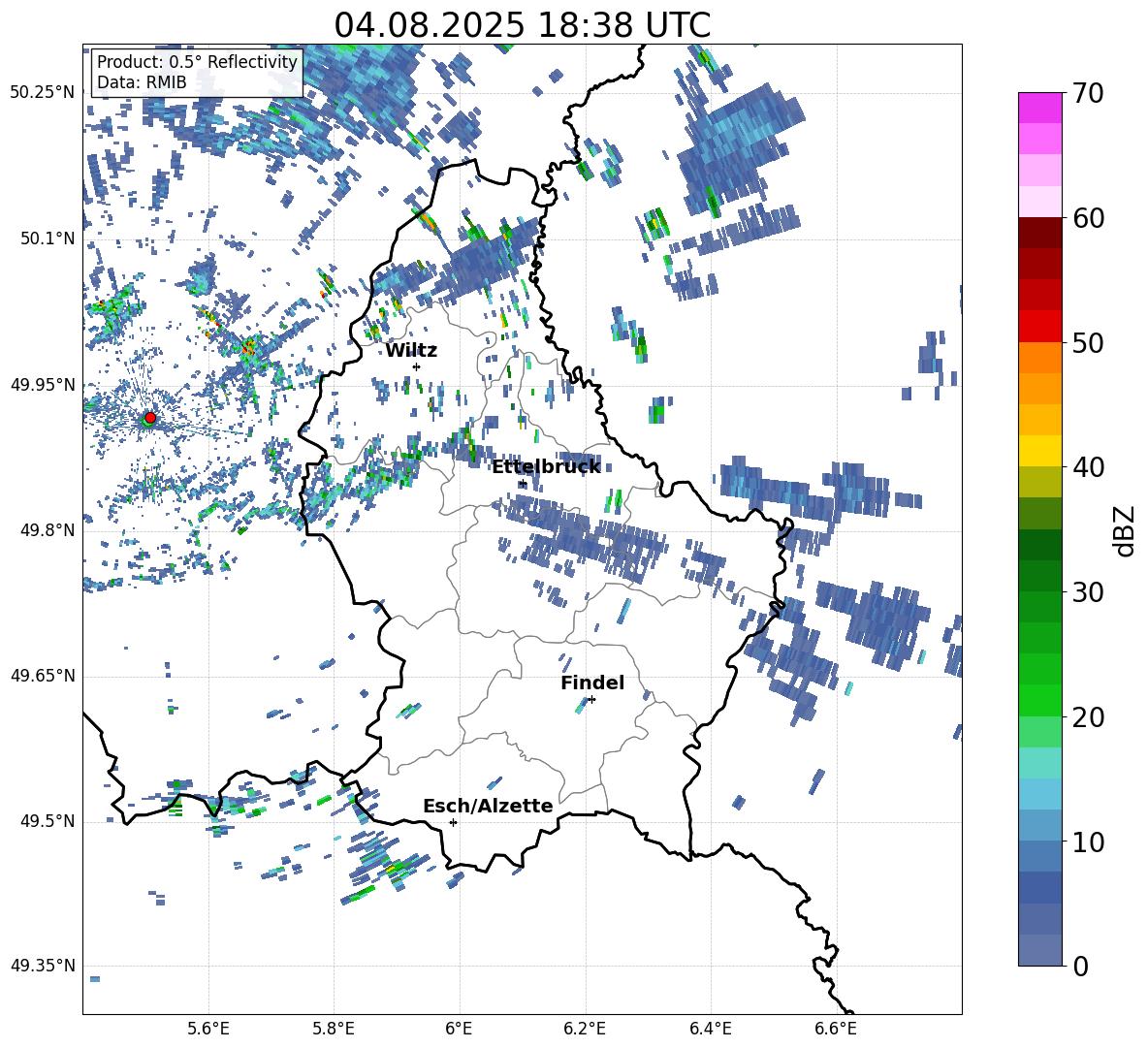The width and height of the screenshot is (1148, 1048).
Task: Click the 49.95°N latitude label
Action: [x=43, y=384]
